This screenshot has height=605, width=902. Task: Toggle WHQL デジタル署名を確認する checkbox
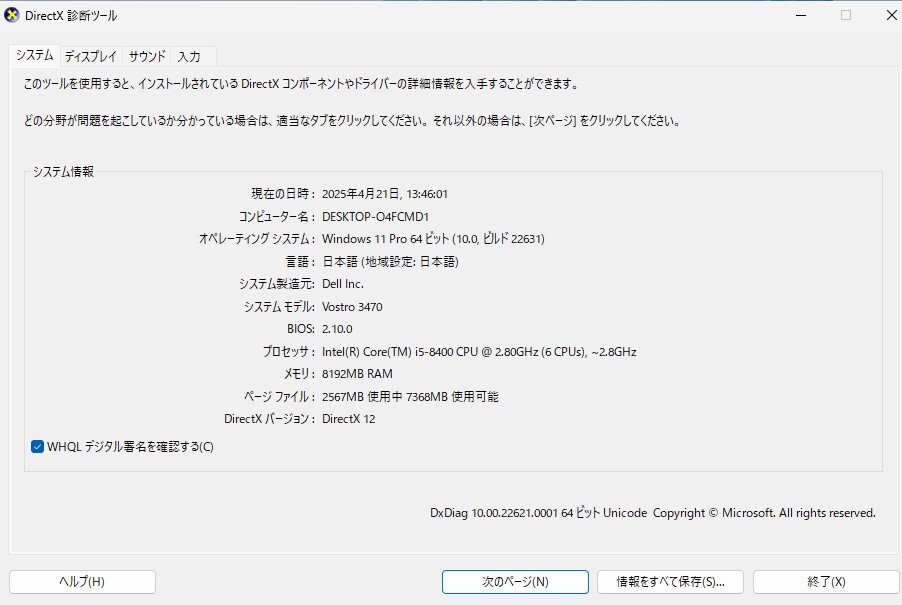point(37,447)
